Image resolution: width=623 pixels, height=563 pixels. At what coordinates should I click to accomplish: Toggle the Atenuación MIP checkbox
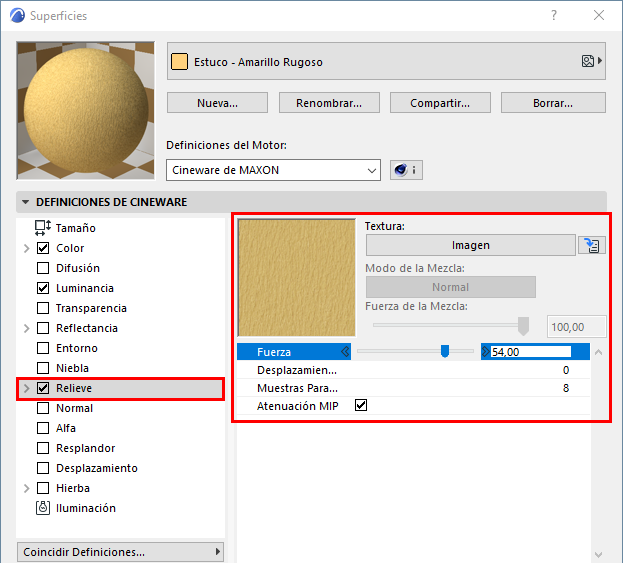(361, 405)
